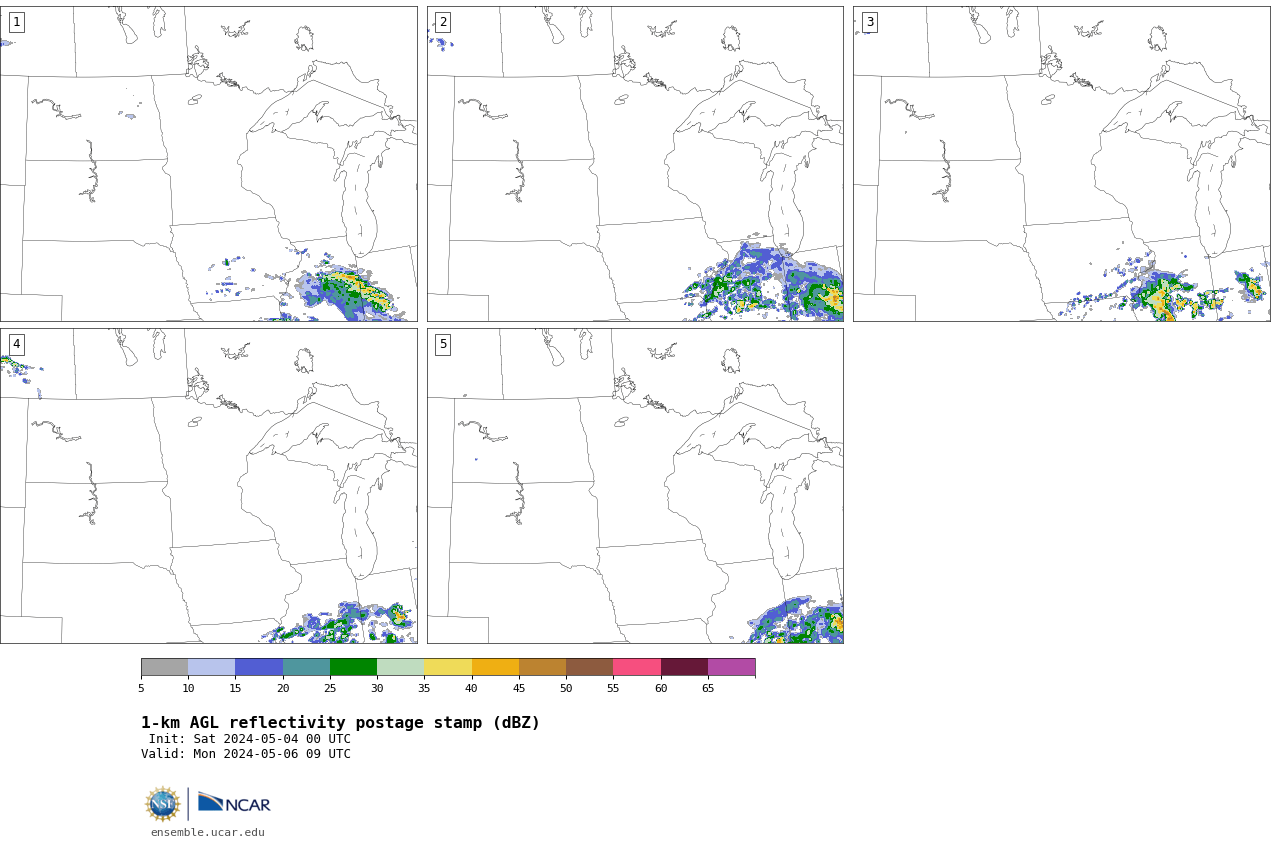Click the NSF logo icon
The image size is (1280, 844).
(x=163, y=804)
